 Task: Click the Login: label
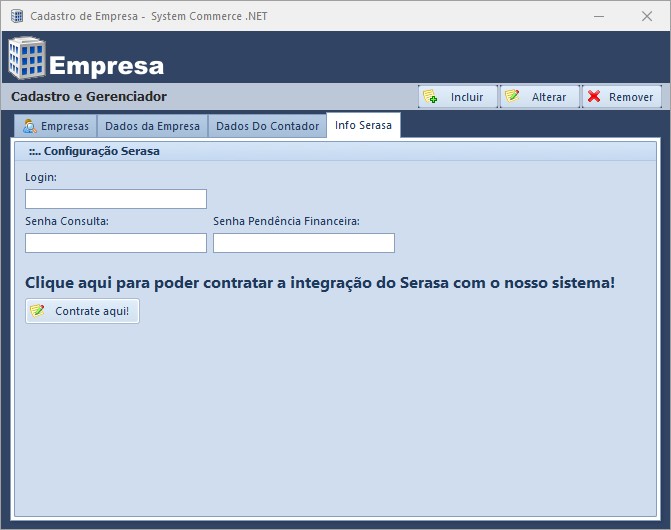click(41, 177)
